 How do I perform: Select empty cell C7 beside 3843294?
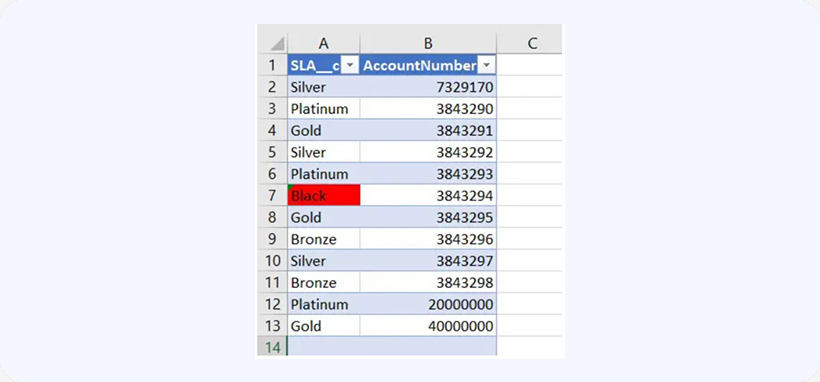coord(530,195)
